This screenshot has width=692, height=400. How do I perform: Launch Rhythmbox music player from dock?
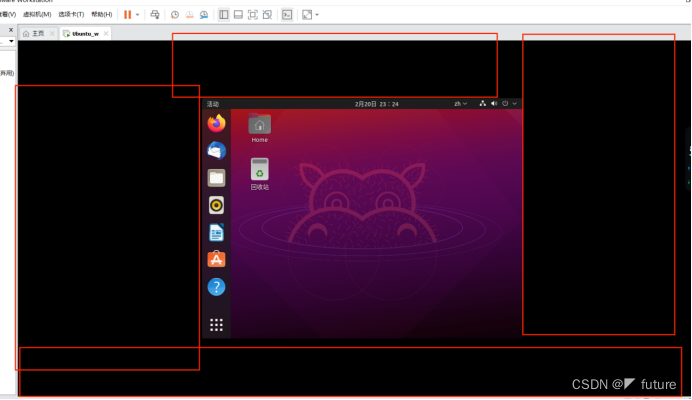[x=216, y=205]
